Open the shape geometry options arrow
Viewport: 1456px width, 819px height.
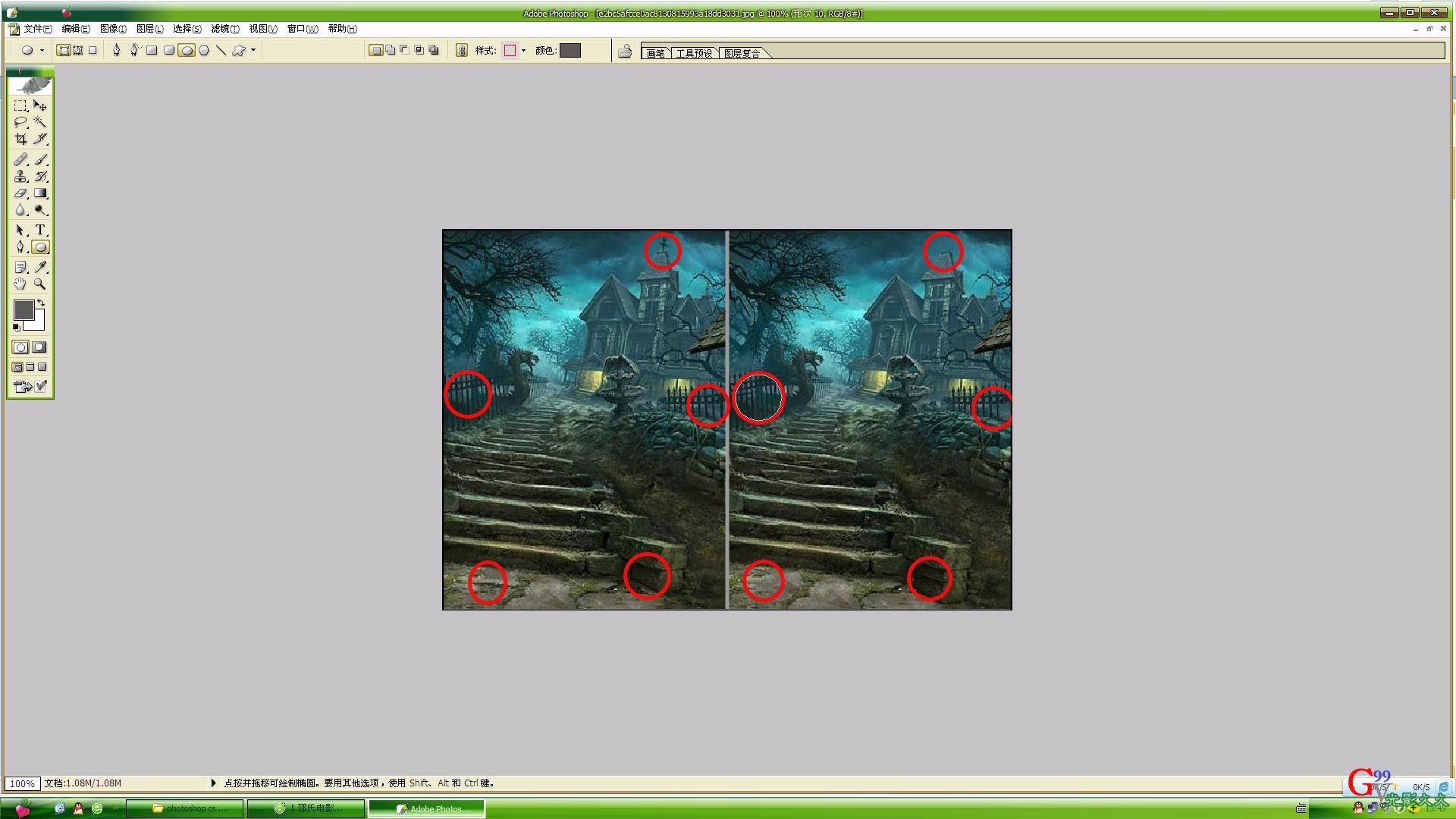(253, 50)
